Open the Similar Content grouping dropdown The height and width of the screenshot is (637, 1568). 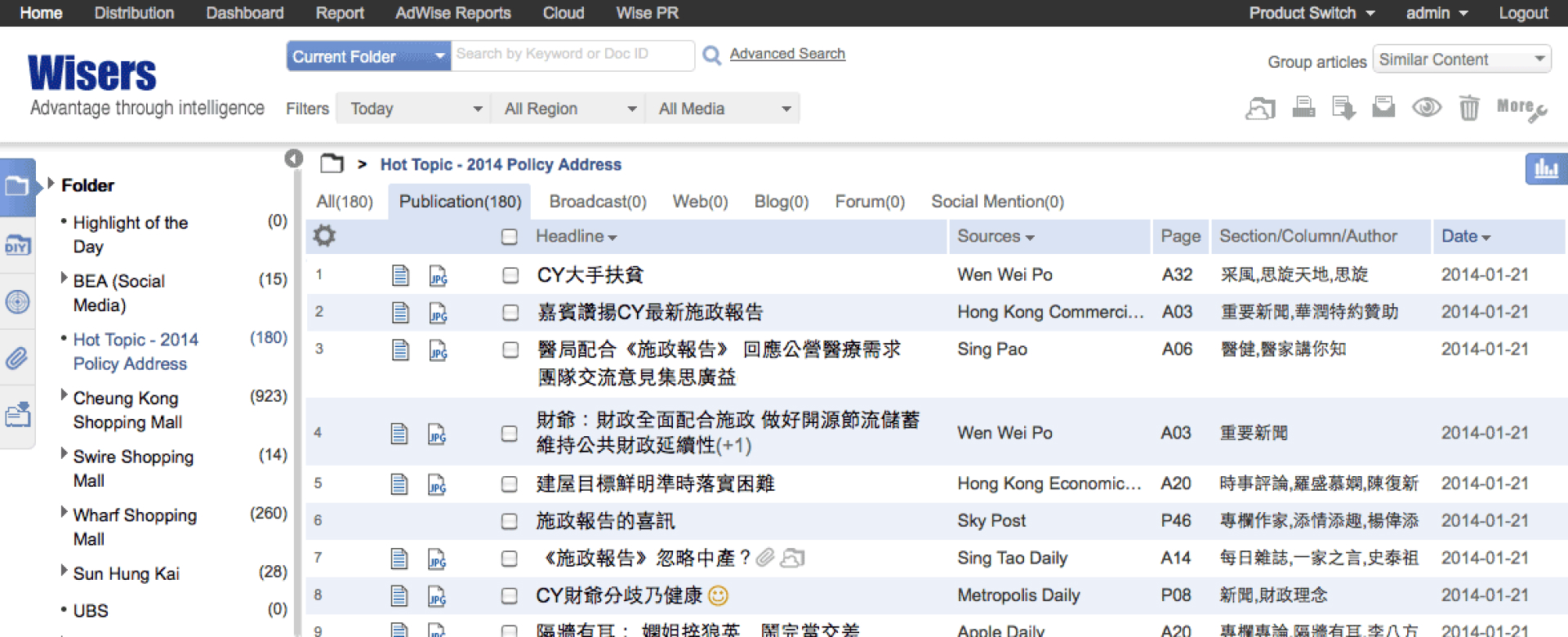coord(1460,60)
